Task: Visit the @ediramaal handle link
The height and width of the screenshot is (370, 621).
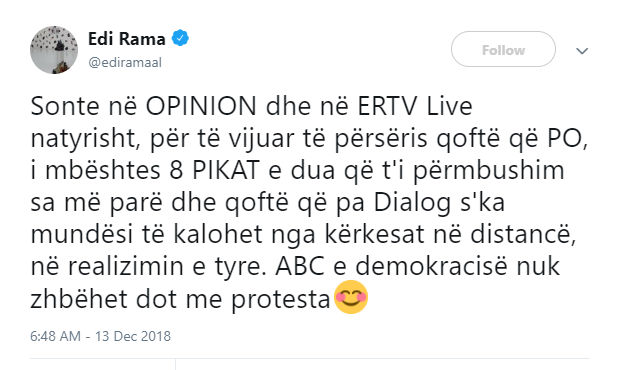Action: click(x=125, y=62)
